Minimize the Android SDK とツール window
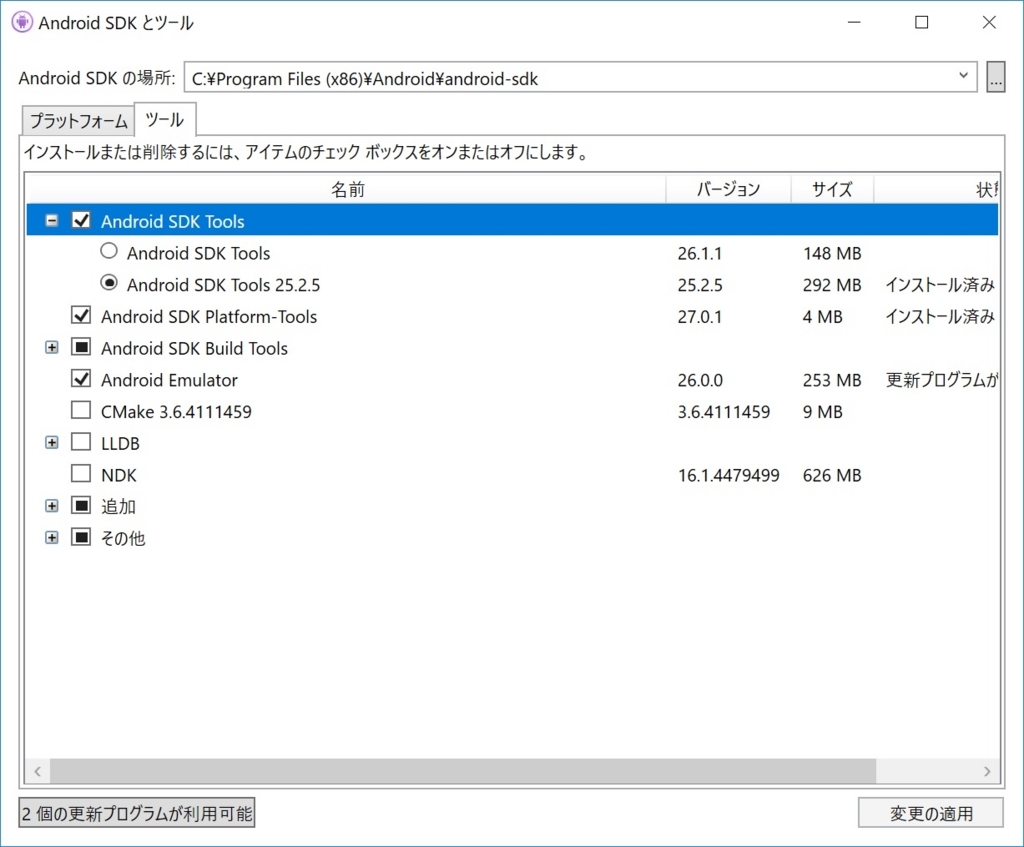1024x847 pixels. [x=854, y=22]
